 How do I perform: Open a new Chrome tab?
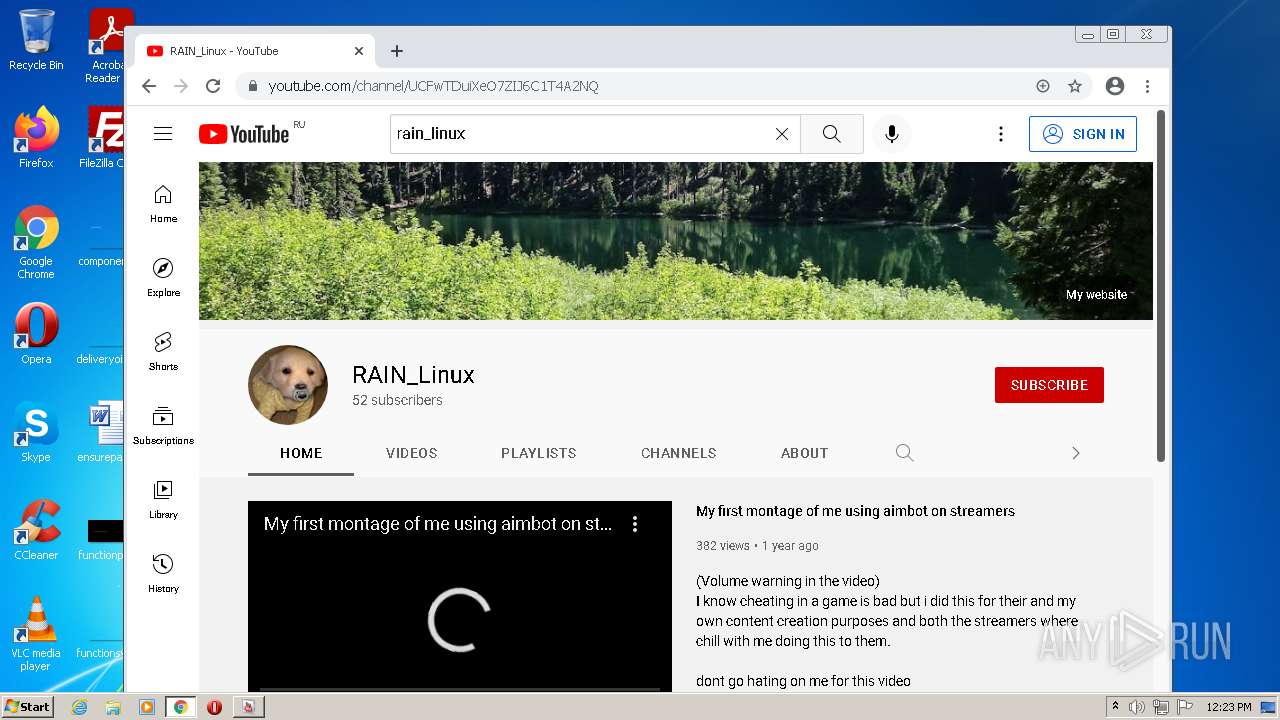[397, 51]
